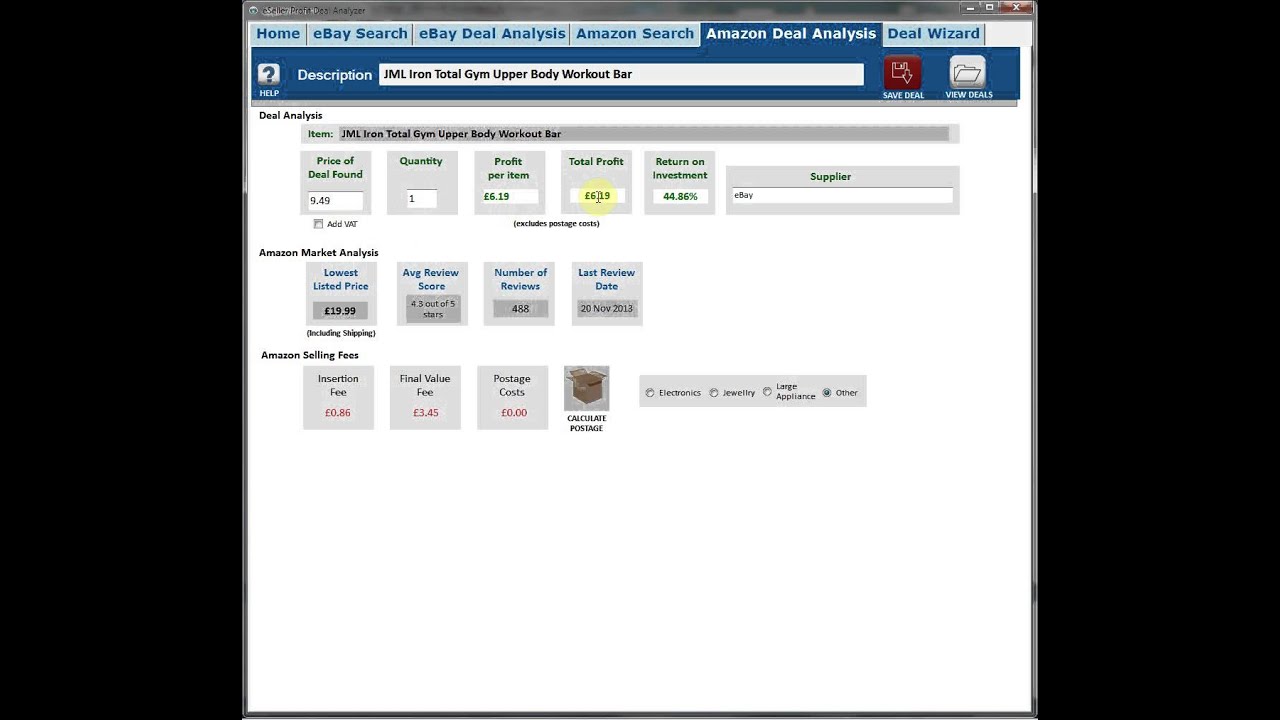Viewport: 1280px width, 720px height.
Task: Open the Deal Wizard tab
Action: coord(933,33)
